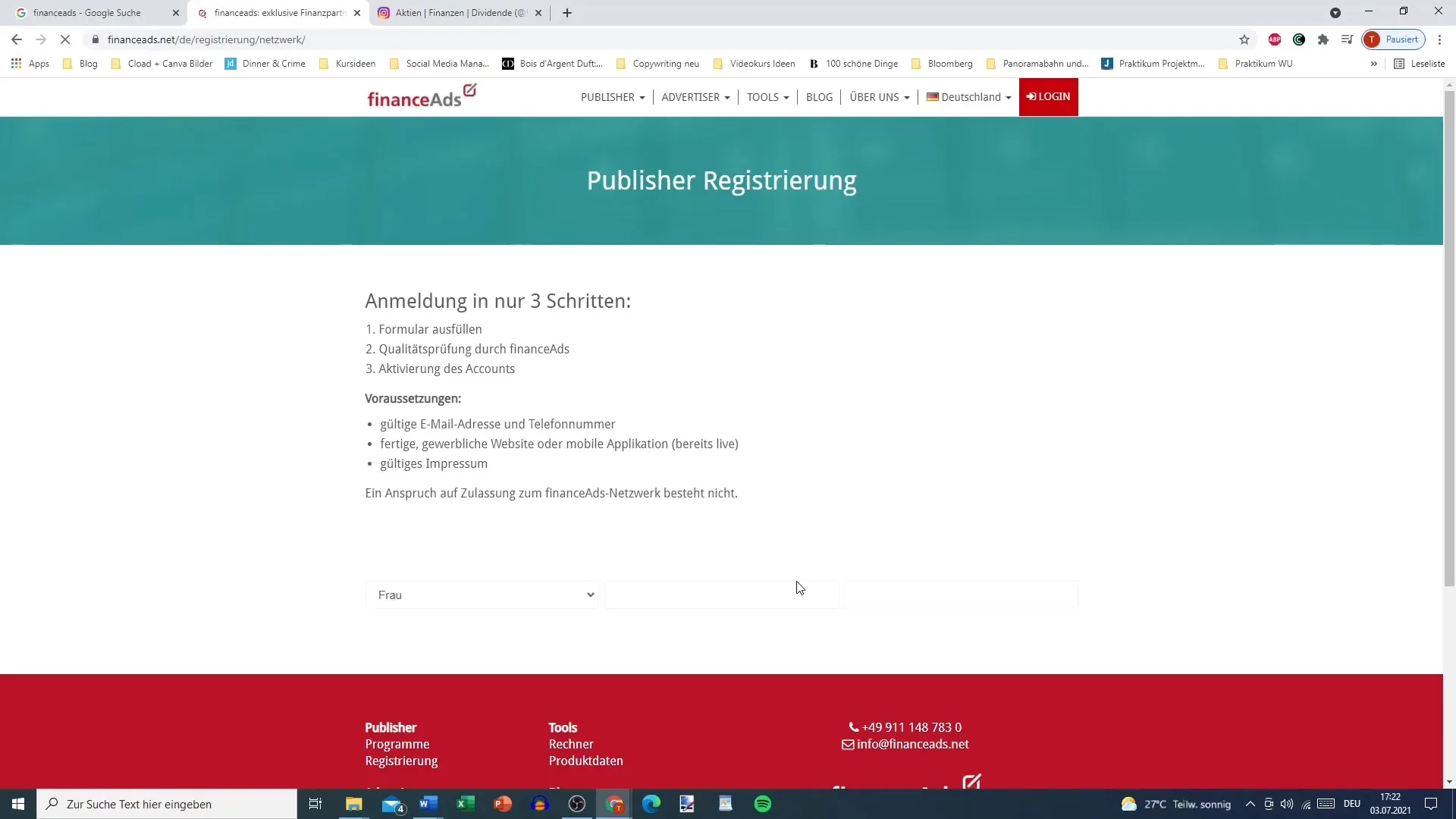
Task: Show hidden system tray icons
Action: [1250, 804]
